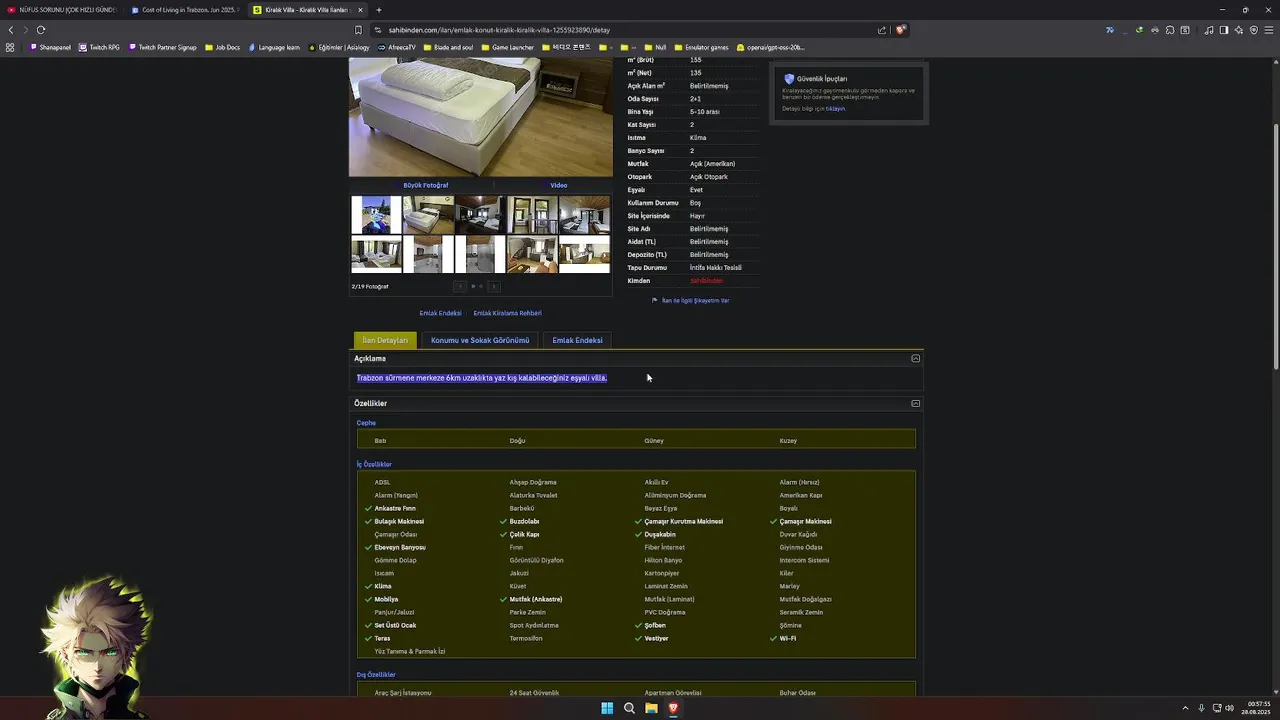Open Brave Shields lion icon

coord(900,30)
